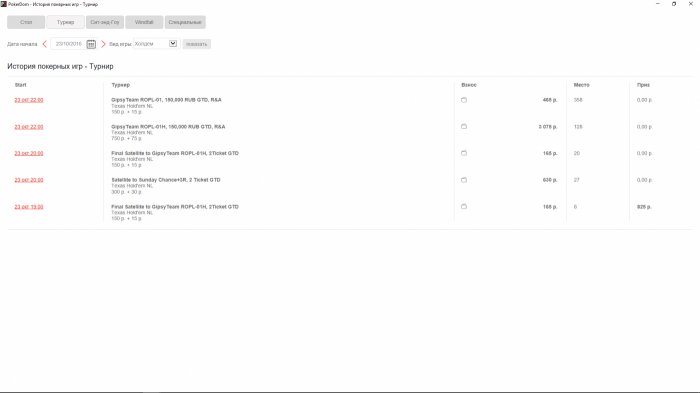Click the 825 р. prize amount

point(644,207)
